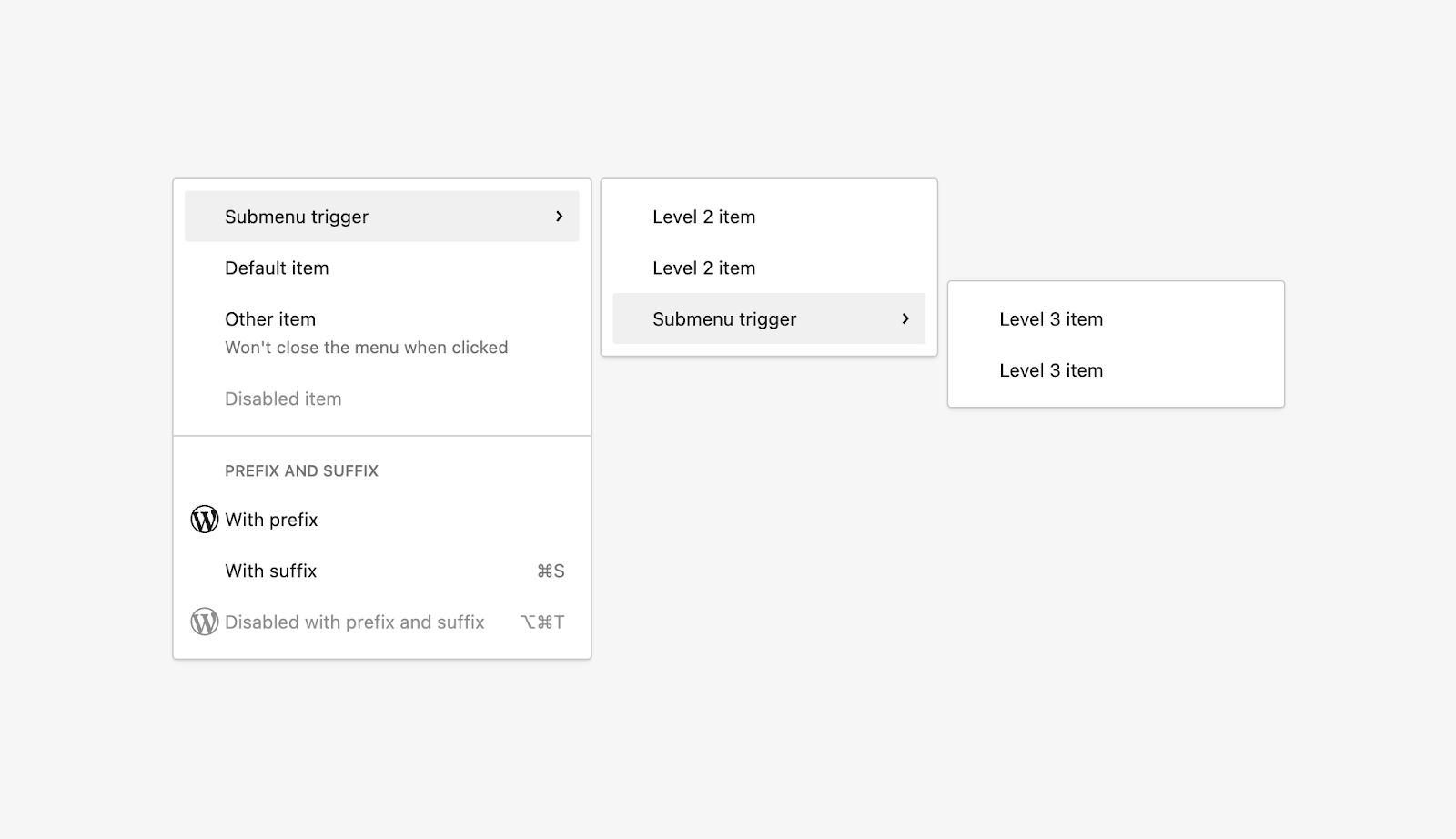Select the With prefix menu item
Screen dimensions: 1456x839
click(382, 520)
